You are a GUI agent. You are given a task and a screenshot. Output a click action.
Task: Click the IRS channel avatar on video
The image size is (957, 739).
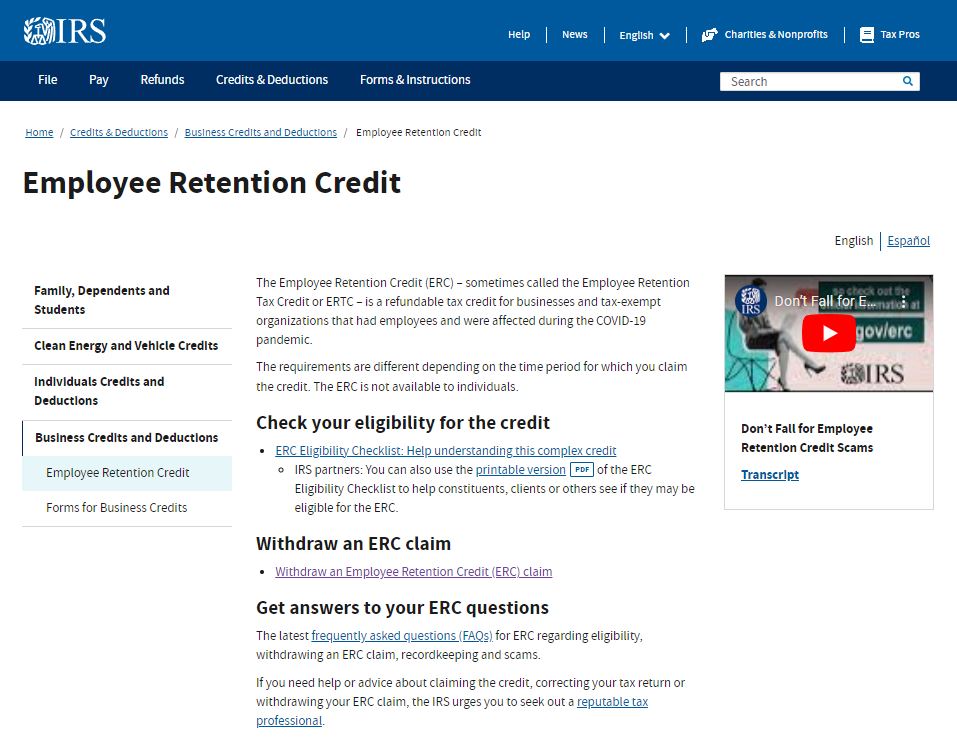coord(750,301)
